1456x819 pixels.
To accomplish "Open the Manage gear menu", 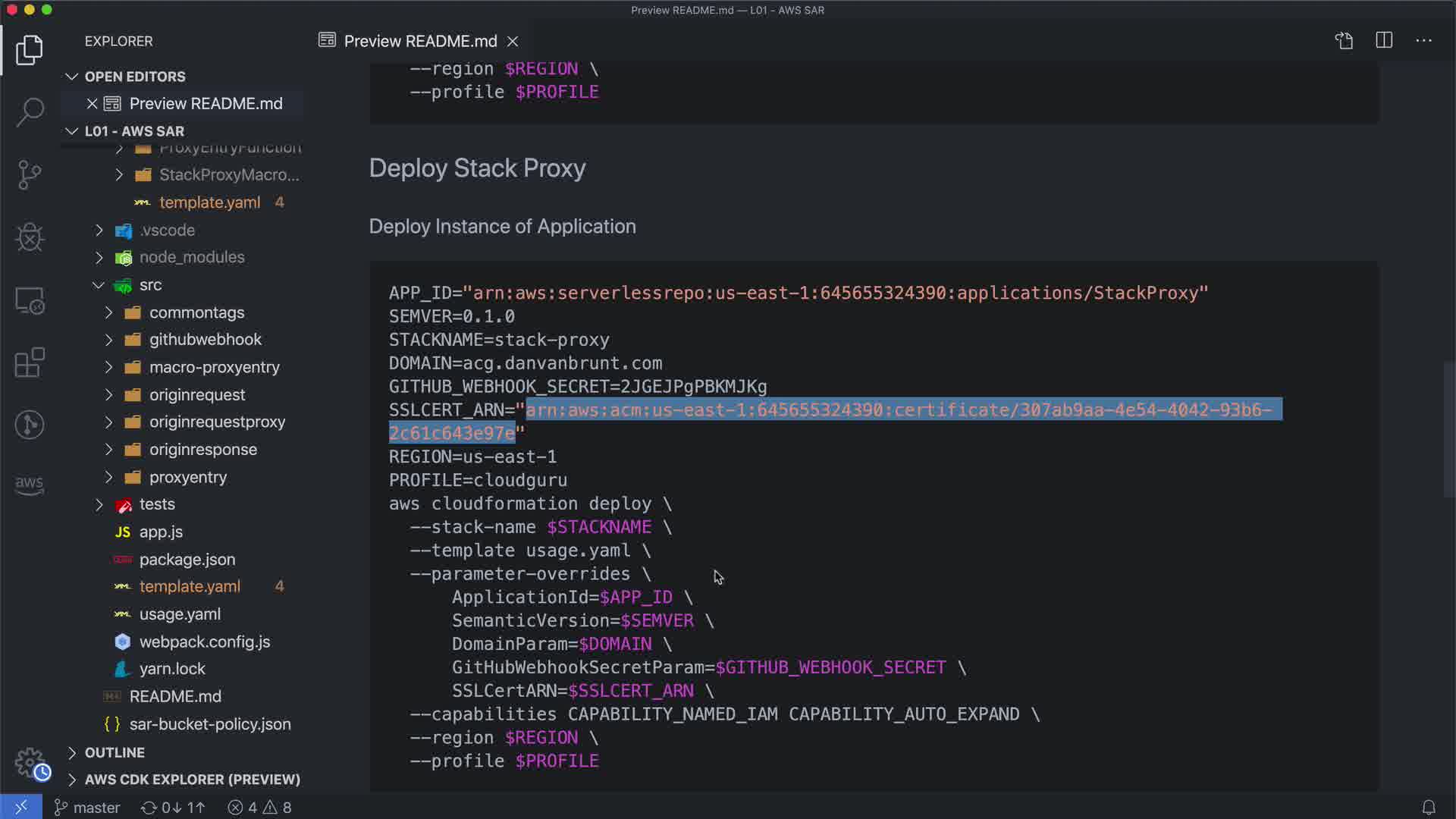I will point(30,762).
